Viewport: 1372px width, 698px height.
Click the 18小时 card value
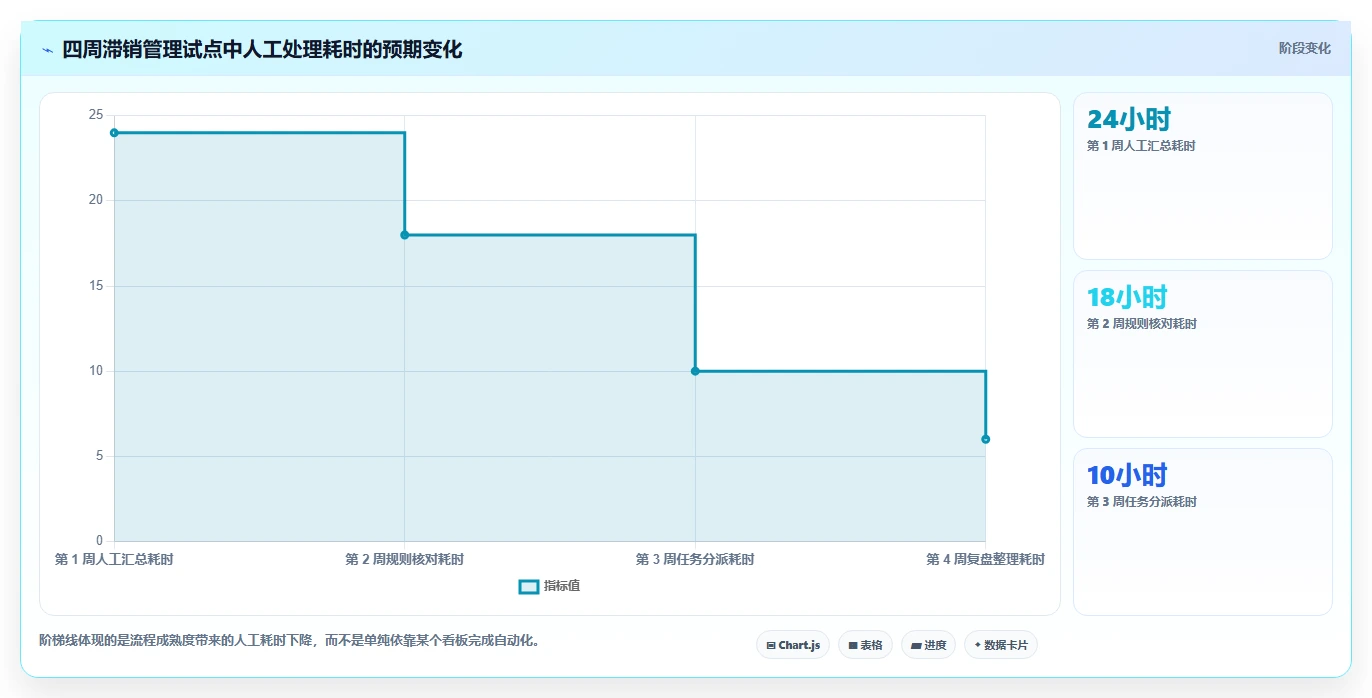(1127, 298)
